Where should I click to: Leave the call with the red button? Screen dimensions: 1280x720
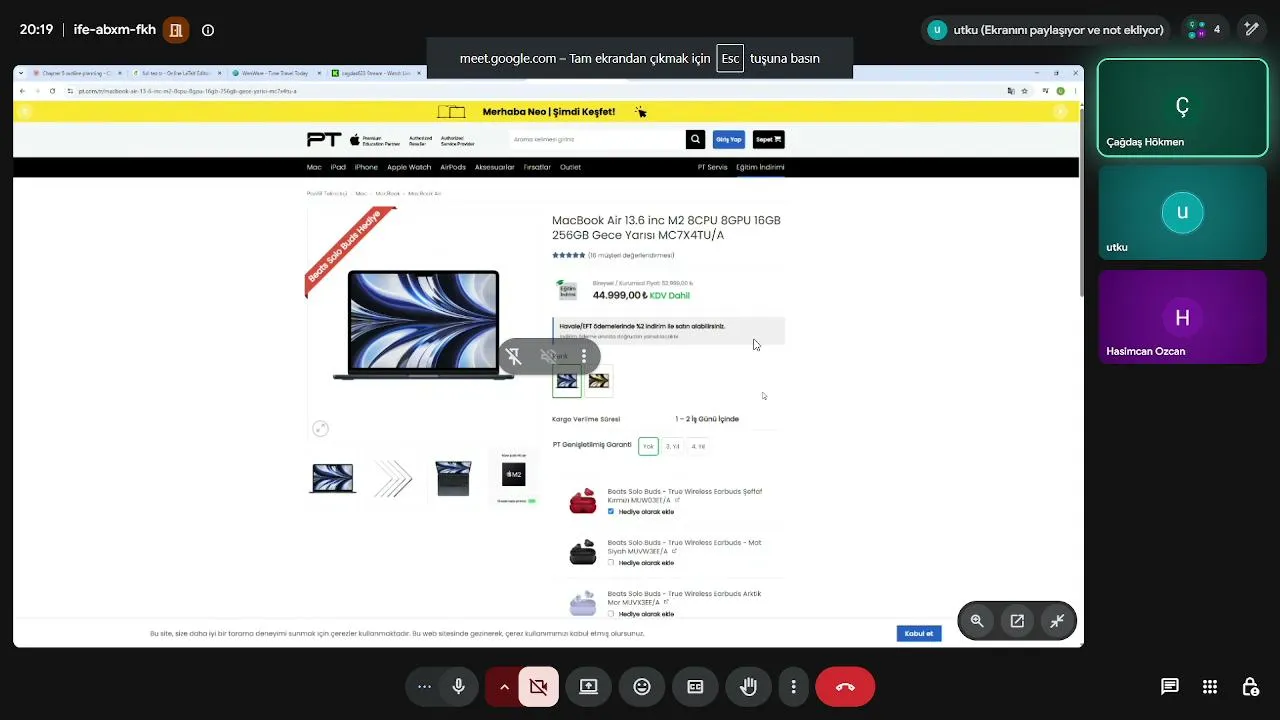(845, 687)
